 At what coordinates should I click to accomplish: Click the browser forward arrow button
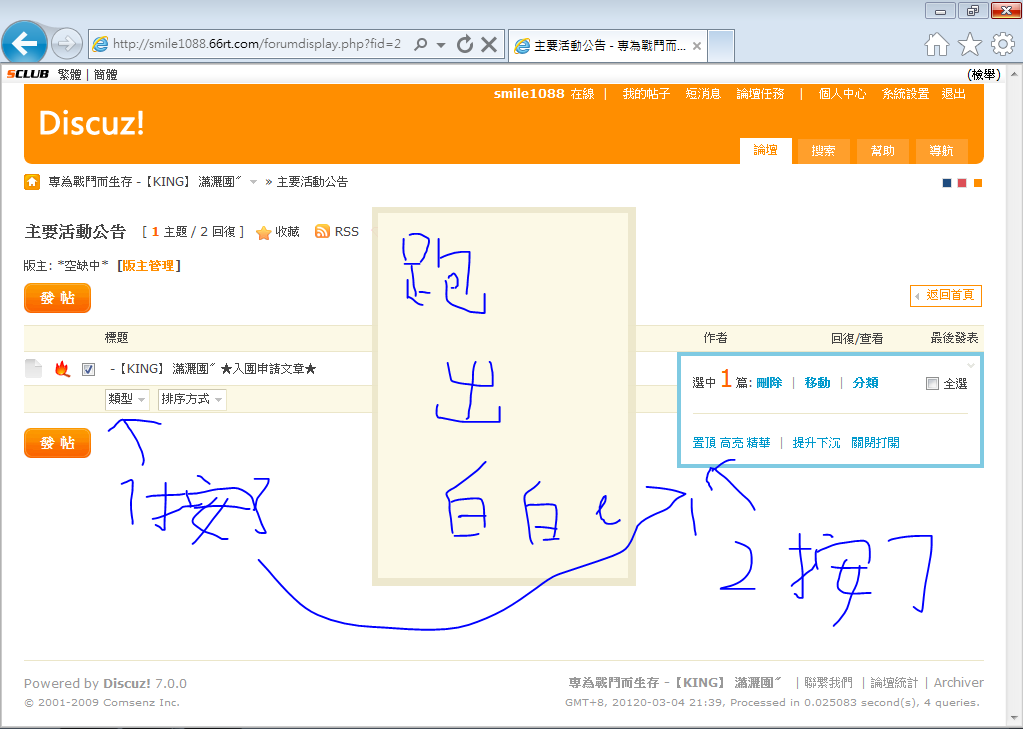click(66, 44)
